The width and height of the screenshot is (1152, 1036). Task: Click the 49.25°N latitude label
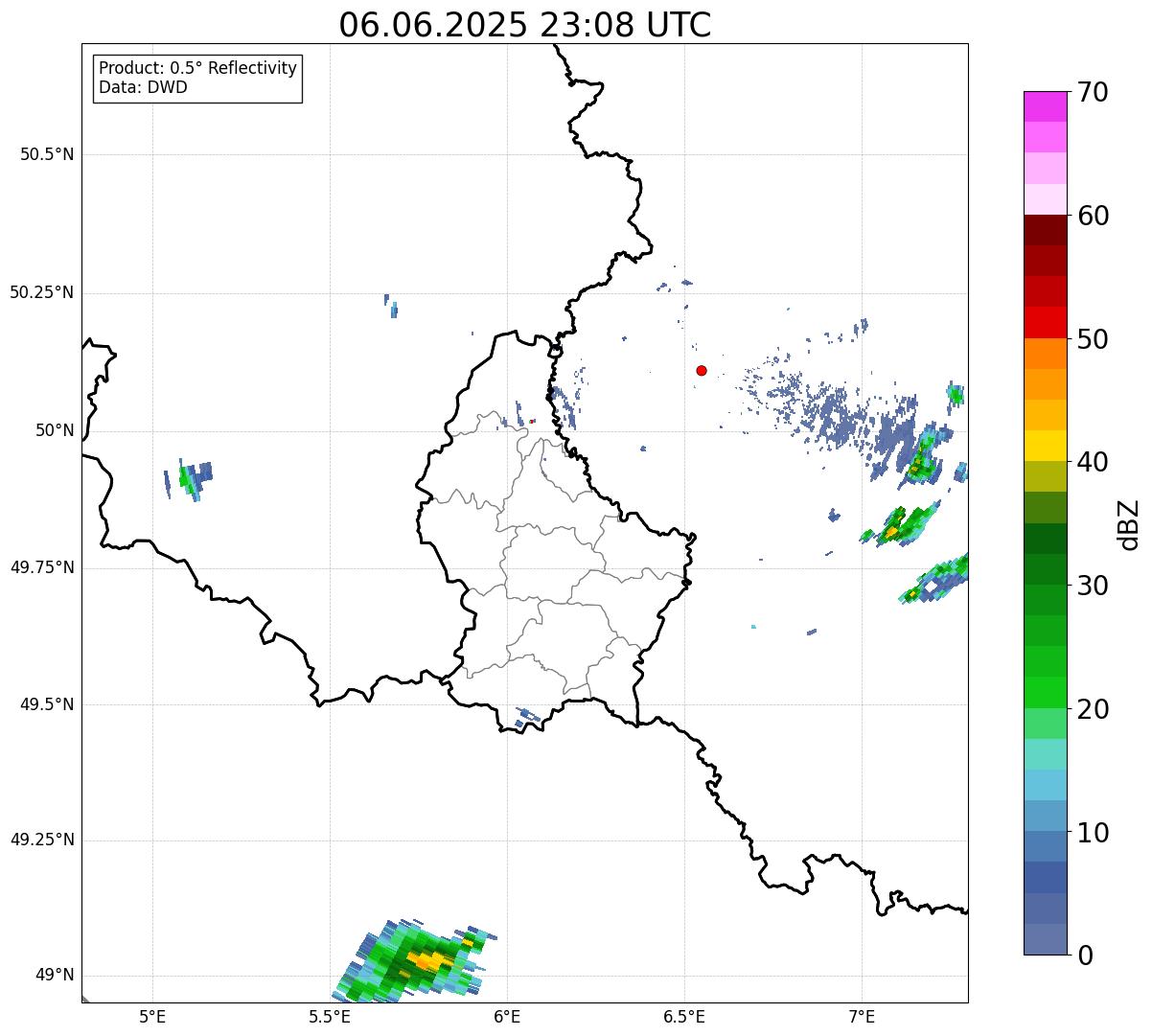[42, 840]
